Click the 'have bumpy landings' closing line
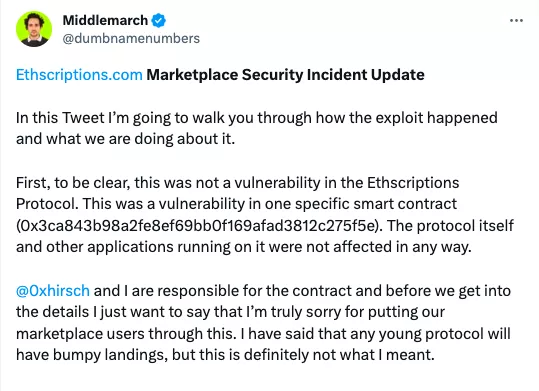539x391 pixels. 225,355
